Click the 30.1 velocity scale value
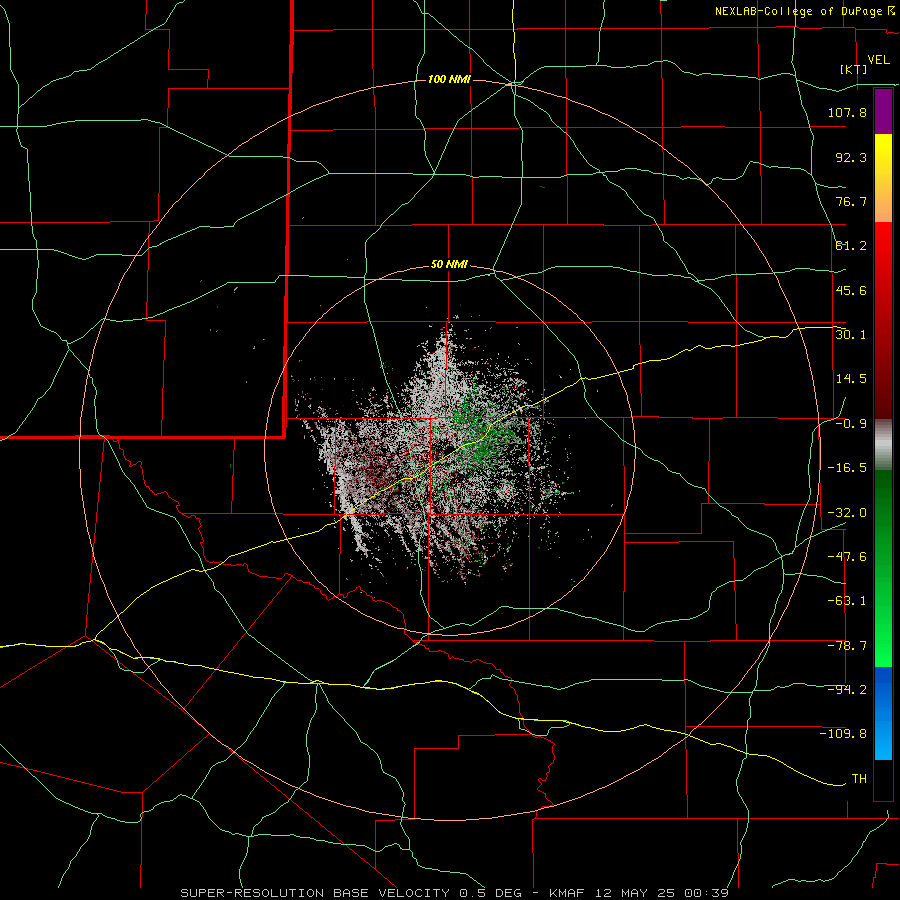The width and height of the screenshot is (900, 900). tap(851, 334)
